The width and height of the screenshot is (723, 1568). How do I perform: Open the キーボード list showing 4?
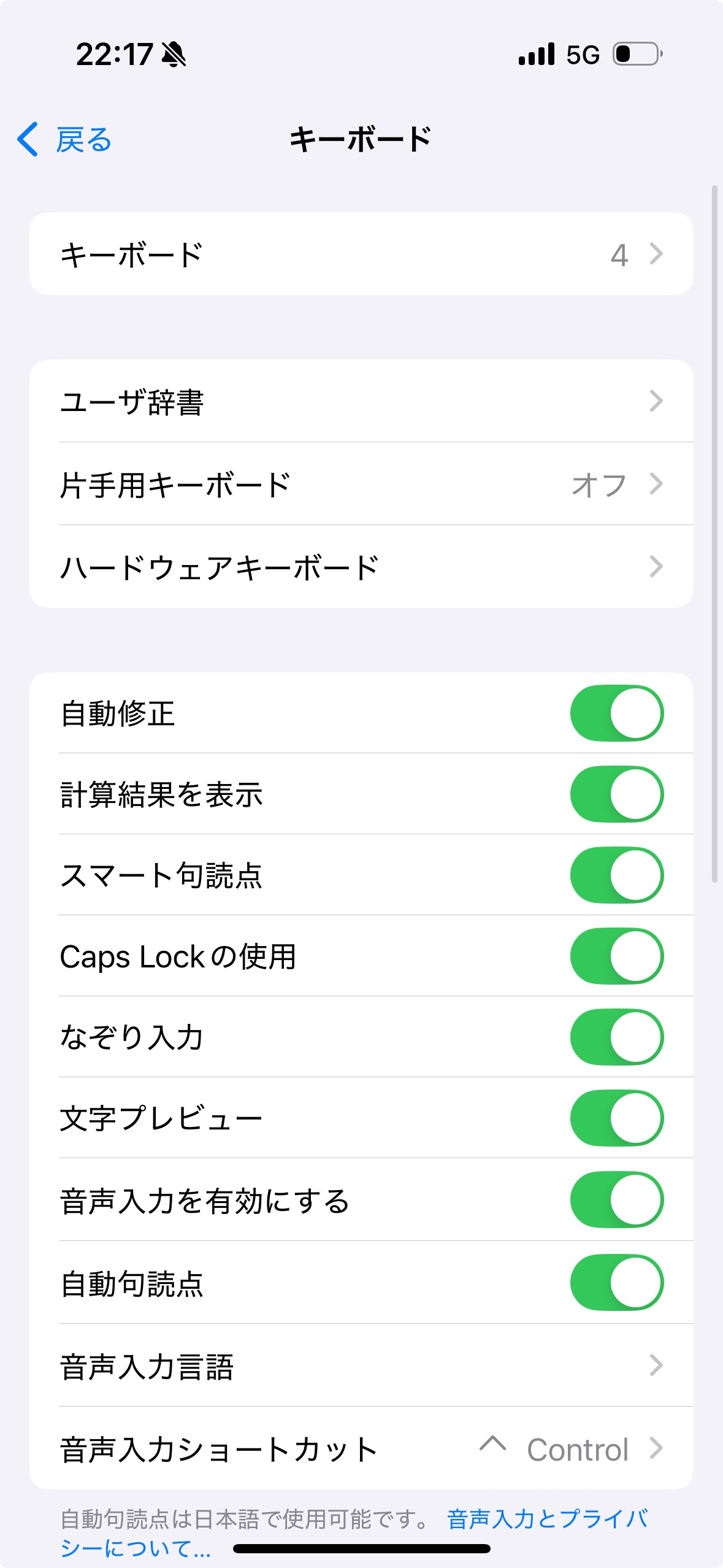361,254
